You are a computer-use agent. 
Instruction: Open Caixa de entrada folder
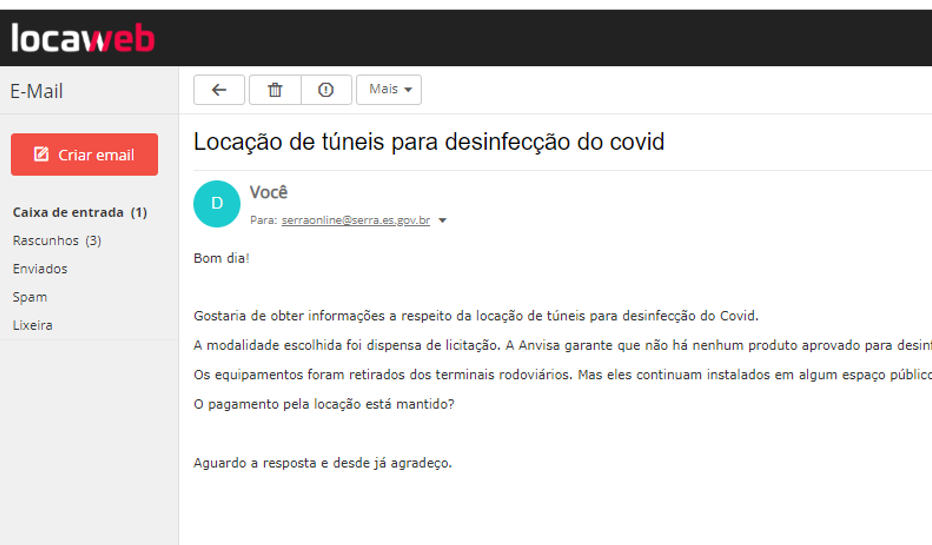(79, 212)
